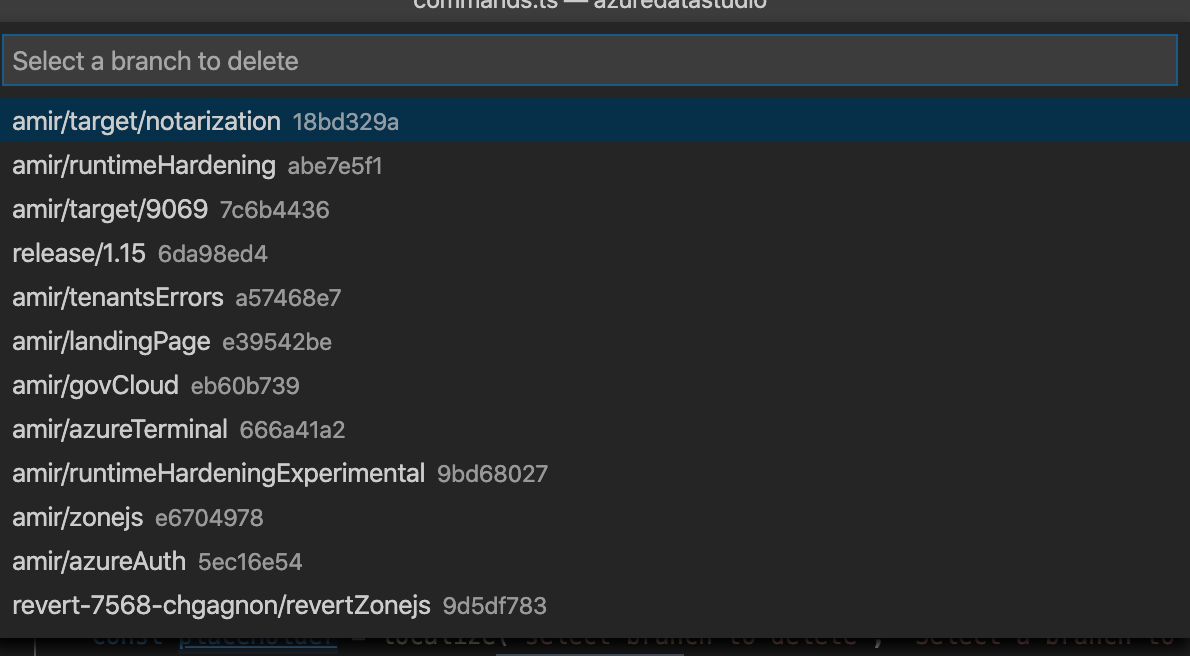Click hash 9bd68027 next to runtimeHardeningExperimental
The width and height of the screenshot is (1190, 656).
[x=491, y=473]
